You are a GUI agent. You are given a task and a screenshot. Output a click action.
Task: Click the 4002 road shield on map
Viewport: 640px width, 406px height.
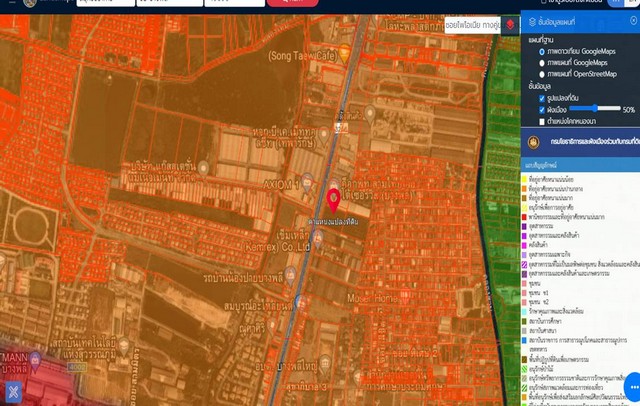click(77, 367)
